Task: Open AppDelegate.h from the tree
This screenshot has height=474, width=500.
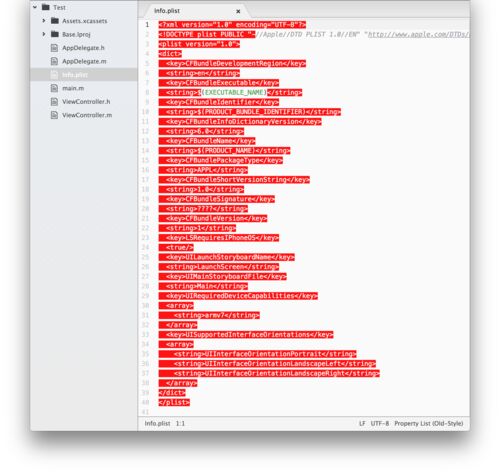Action: tap(83, 48)
